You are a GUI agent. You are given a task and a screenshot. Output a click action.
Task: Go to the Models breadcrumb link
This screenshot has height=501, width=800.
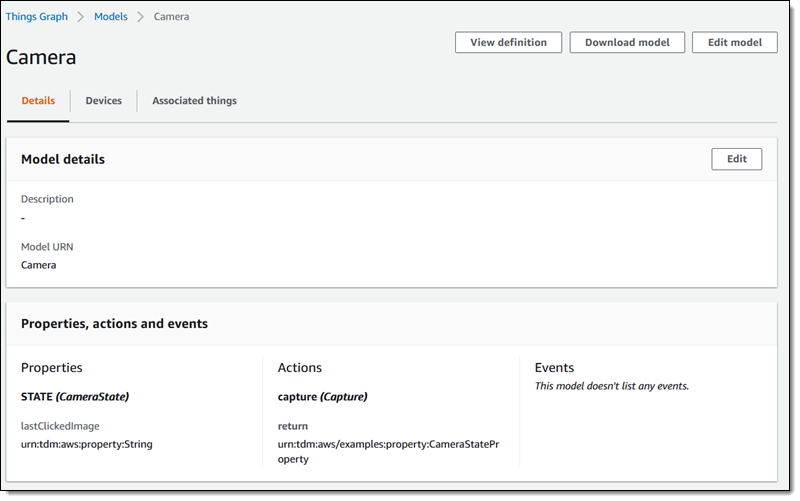[111, 17]
